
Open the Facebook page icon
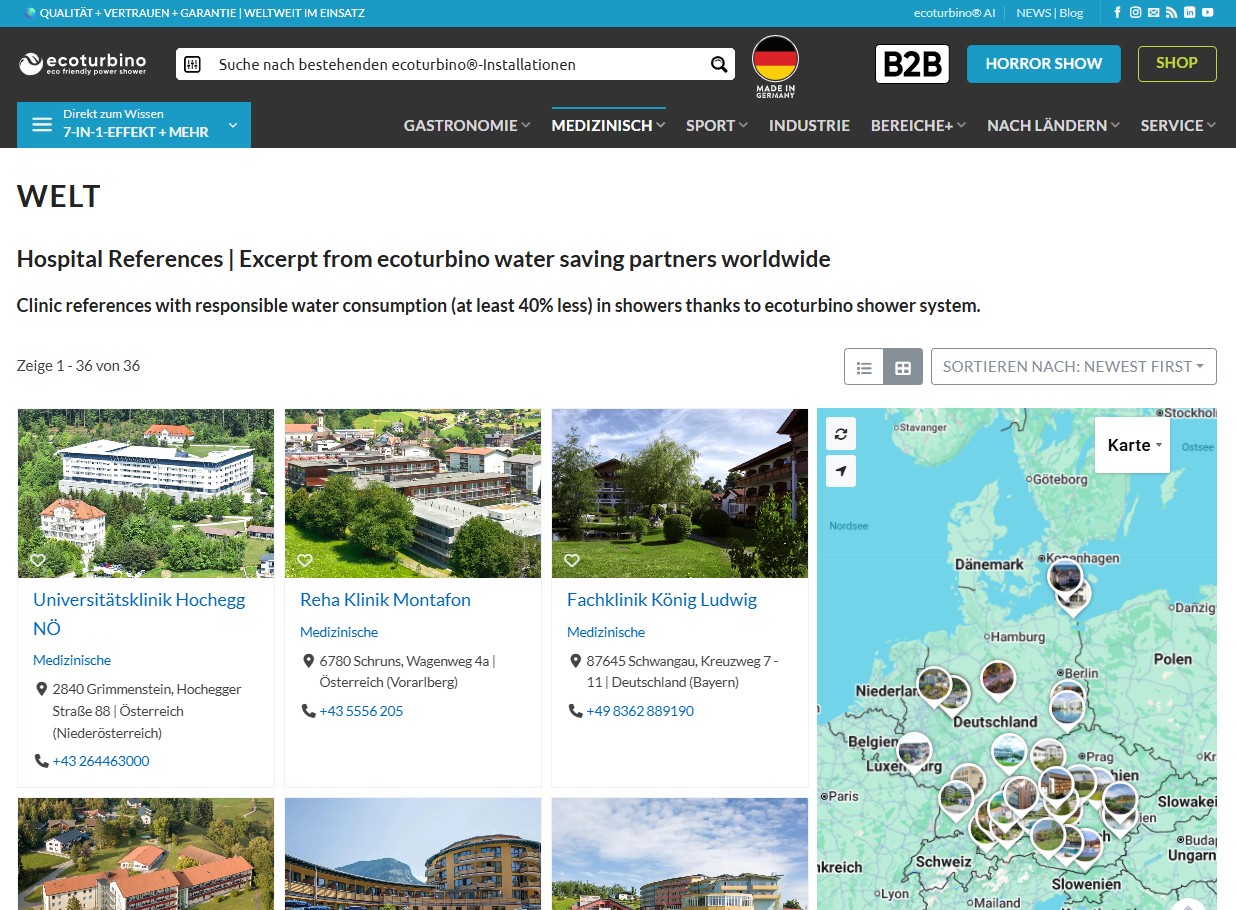[1118, 13]
